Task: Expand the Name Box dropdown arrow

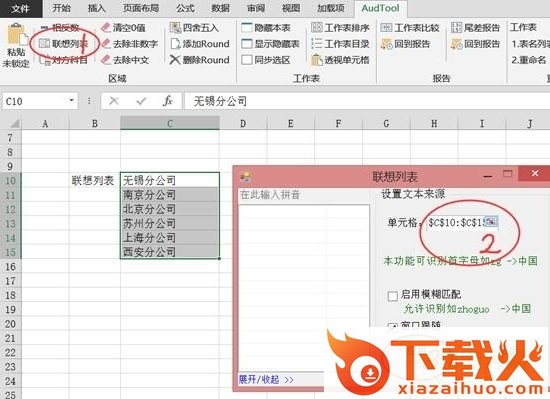Action: tap(72, 101)
